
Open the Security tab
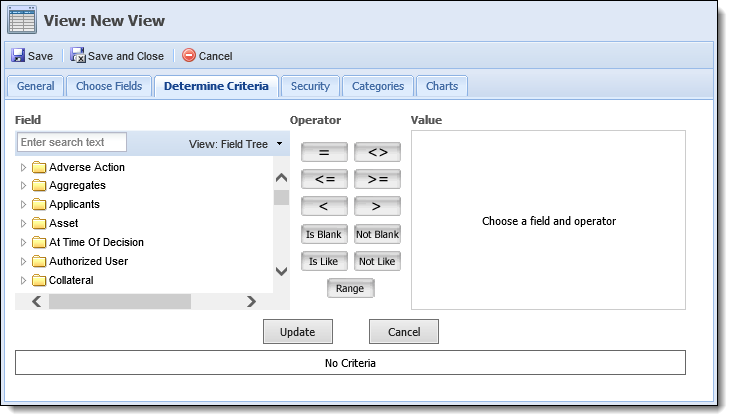[x=310, y=86]
